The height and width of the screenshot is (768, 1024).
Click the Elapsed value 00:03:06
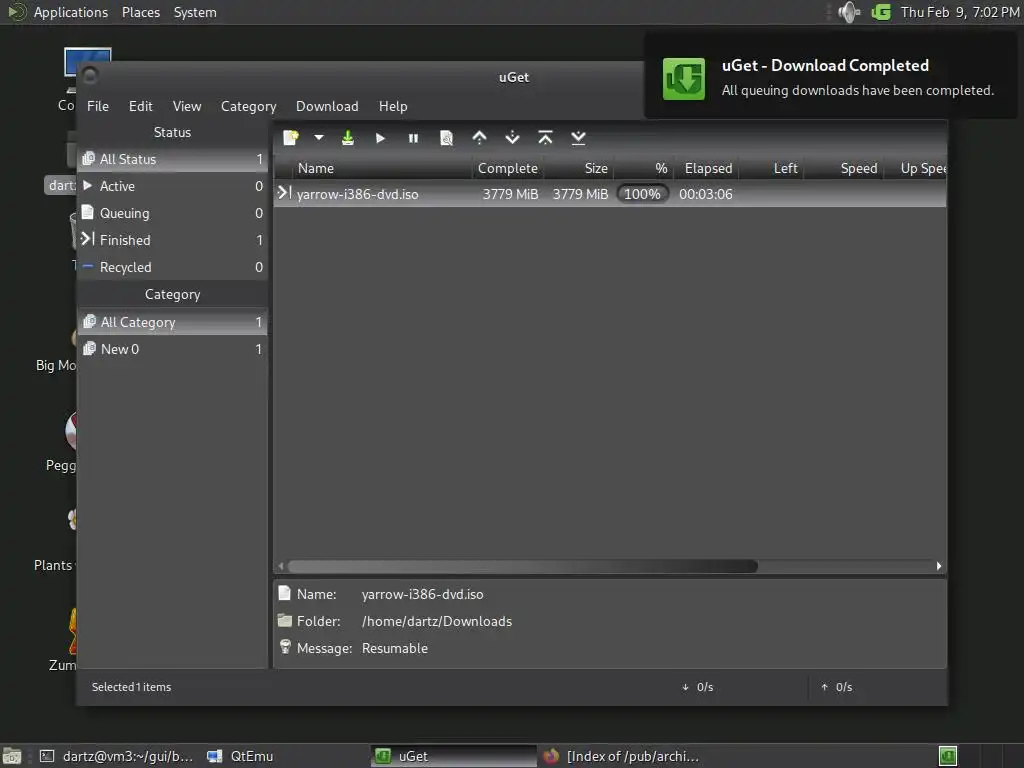point(705,194)
